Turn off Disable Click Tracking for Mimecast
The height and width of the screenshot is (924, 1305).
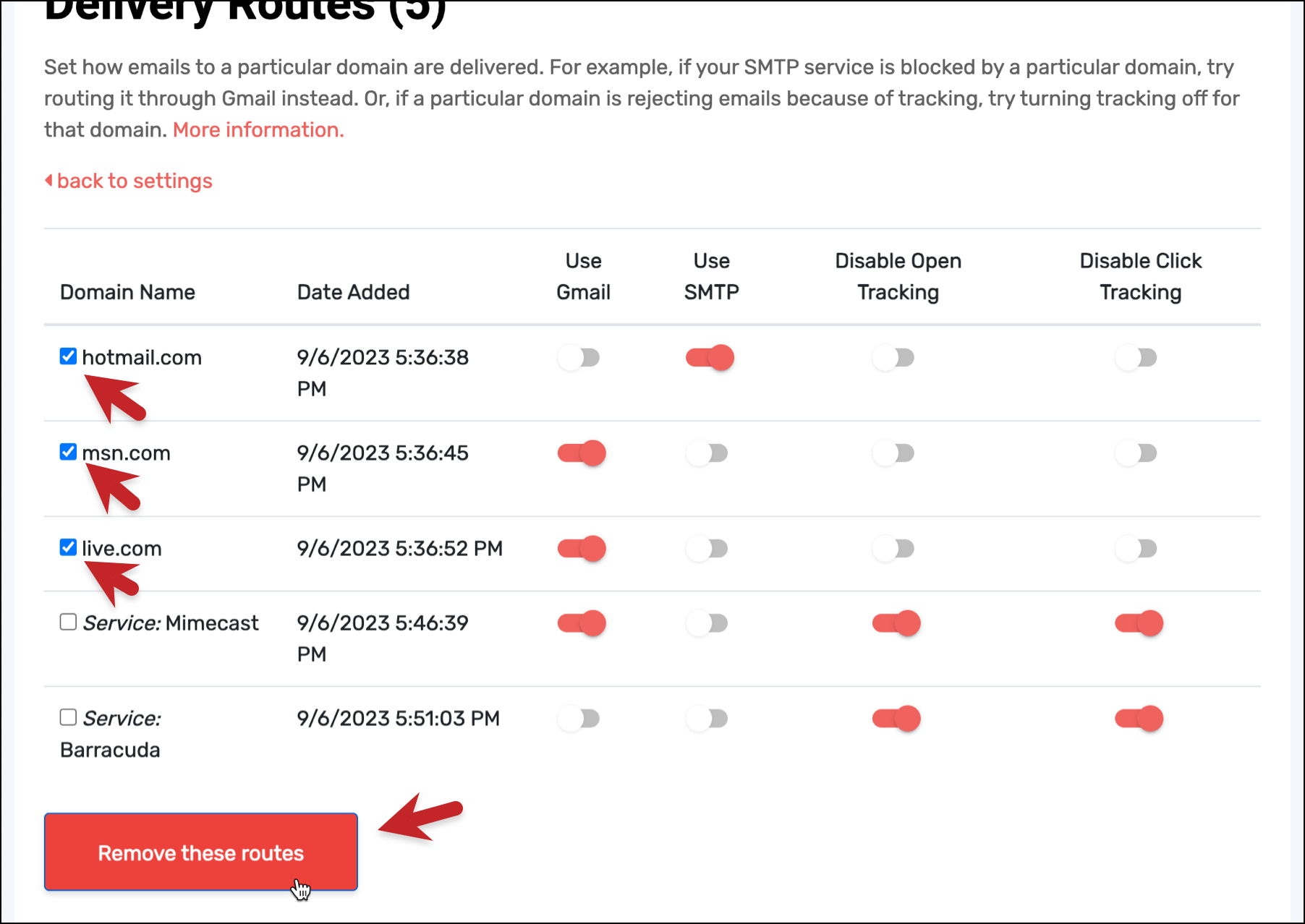pyautogui.click(x=1139, y=623)
